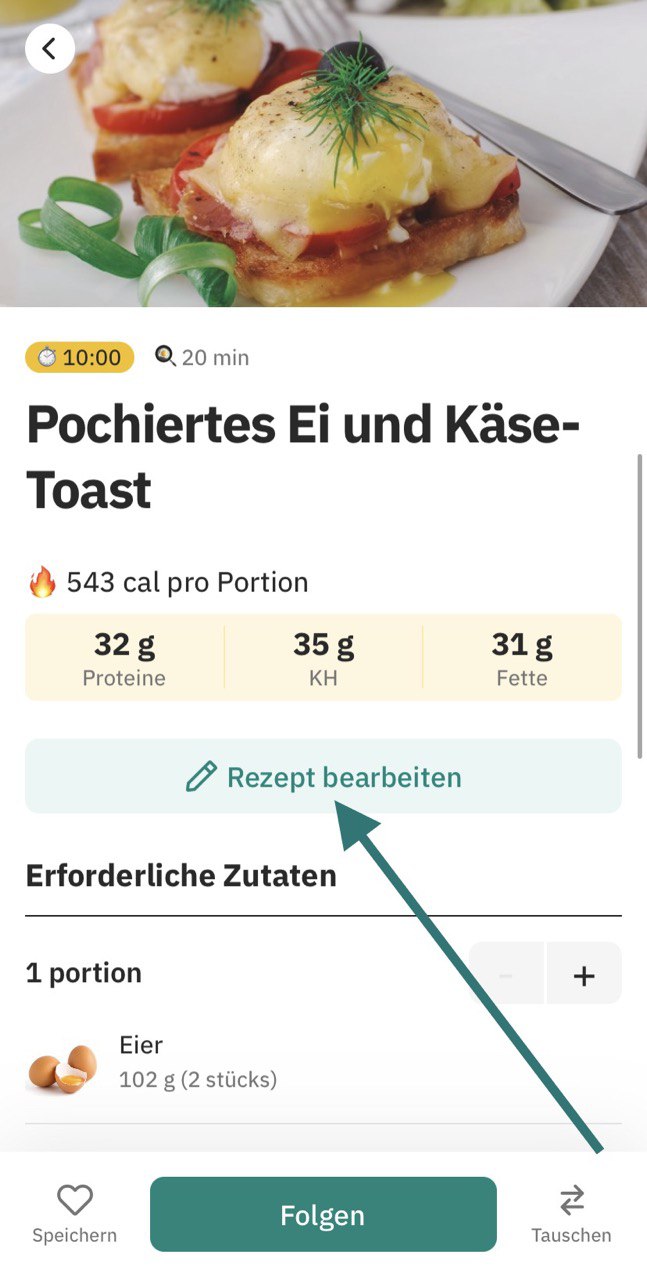Select the Tauschen label in bottom bar
This screenshot has height=1280, width=647.
pos(571,1235)
